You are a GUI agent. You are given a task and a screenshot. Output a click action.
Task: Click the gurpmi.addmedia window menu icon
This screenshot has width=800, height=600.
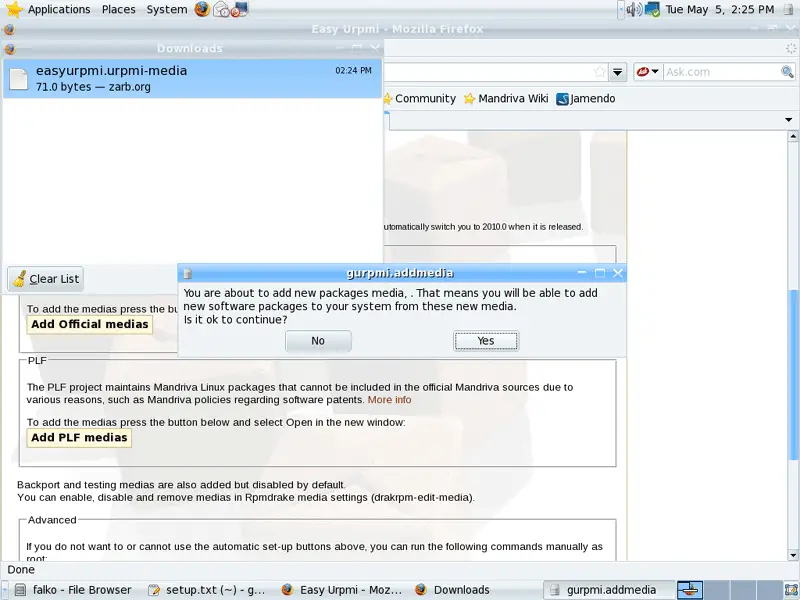[188, 273]
